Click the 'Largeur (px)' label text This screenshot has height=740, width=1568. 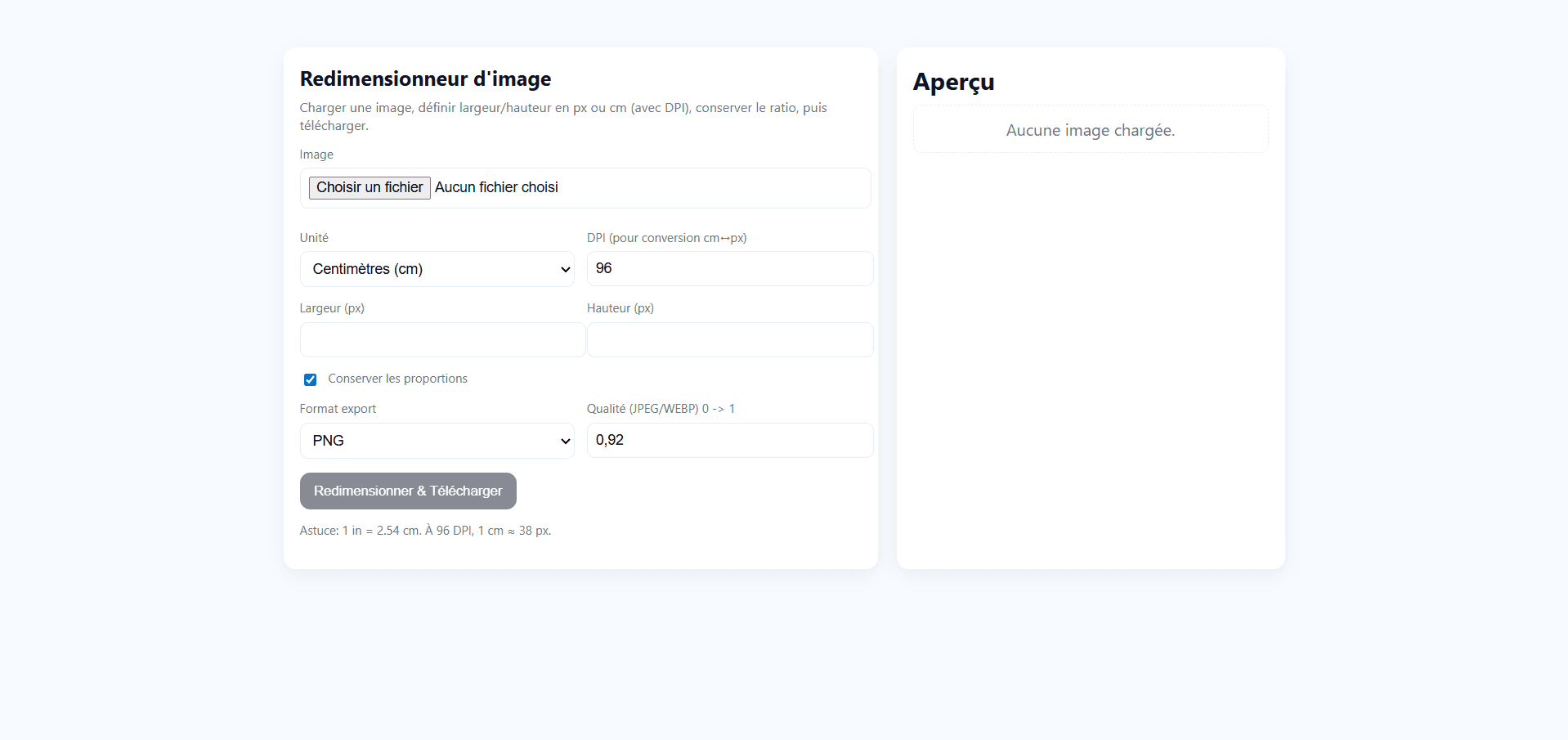pos(332,308)
